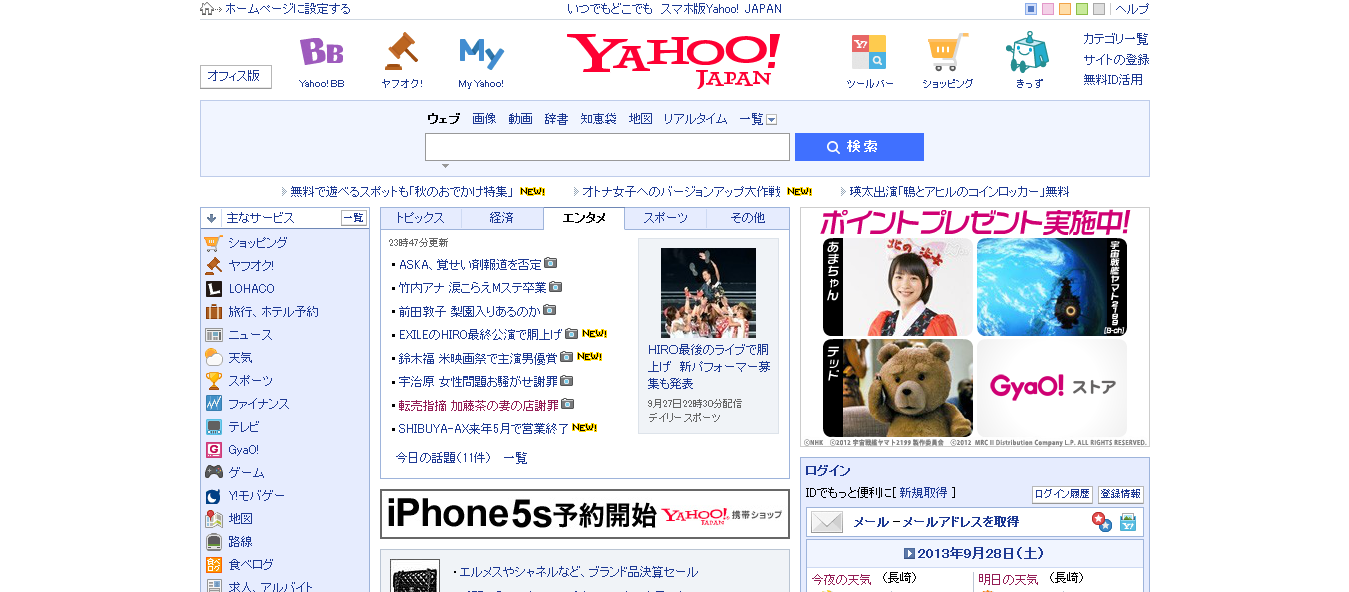Switch to the トピックス news tab
The height and width of the screenshot is (592, 1349).
(x=420, y=218)
